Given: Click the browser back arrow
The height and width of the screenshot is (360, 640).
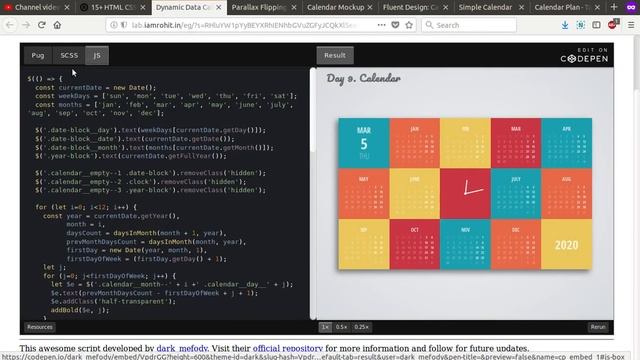Looking at the screenshot, I should pyautogui.click(x=10, y=25).
